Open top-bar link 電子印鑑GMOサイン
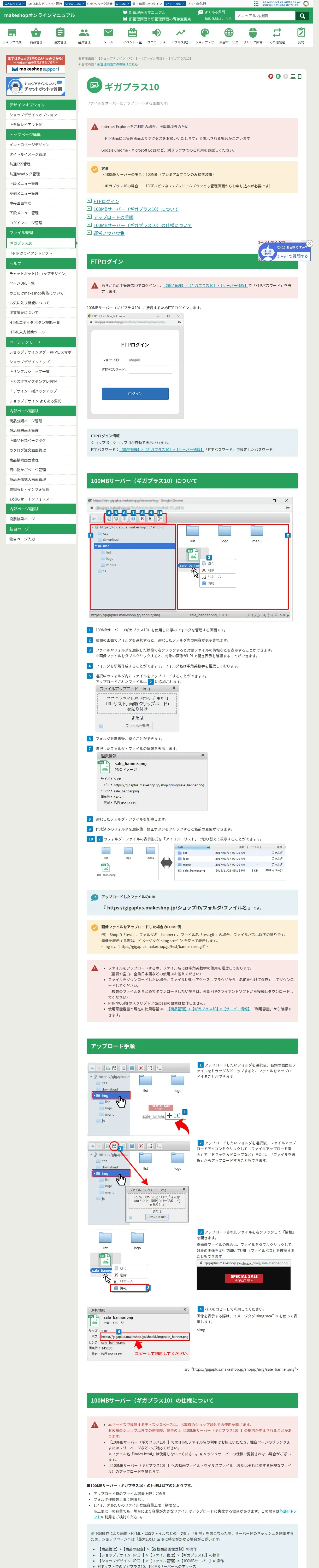Image resolution: width=319 pixels, height=1568 pixels. click(x=147, y=4)
